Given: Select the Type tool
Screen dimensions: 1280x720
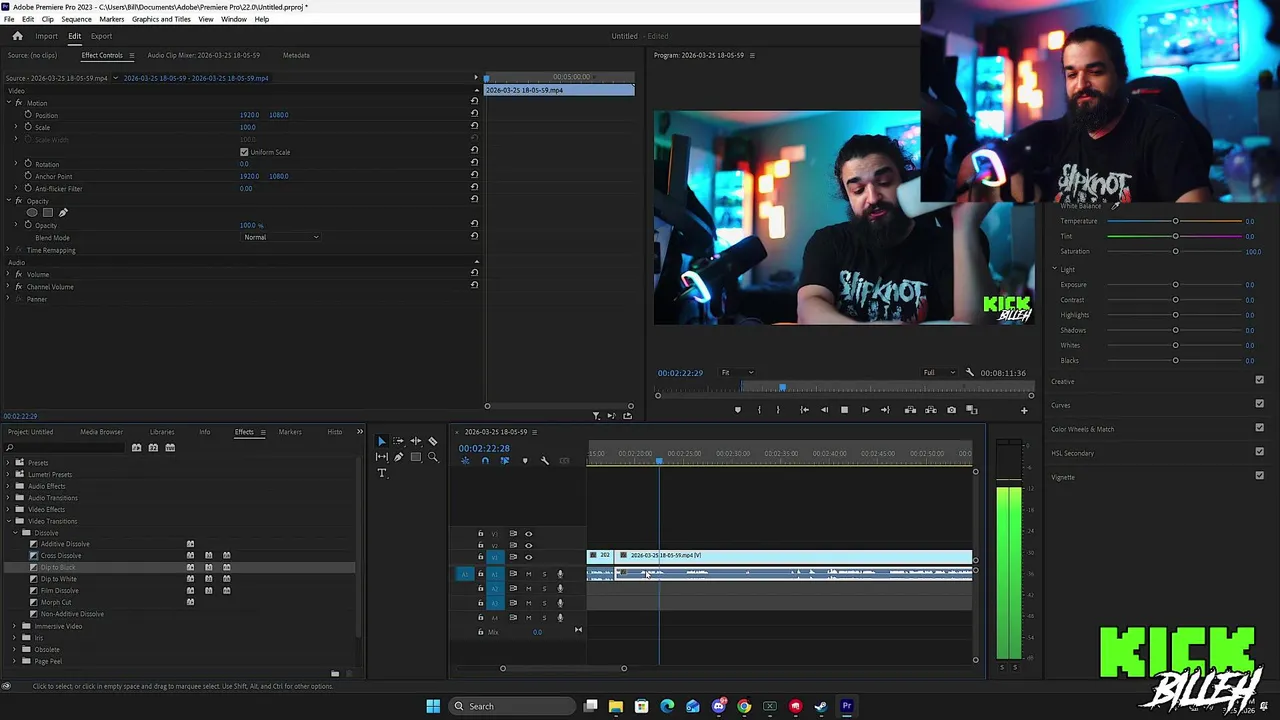Looking at the screenshot, I should point(381,473).
